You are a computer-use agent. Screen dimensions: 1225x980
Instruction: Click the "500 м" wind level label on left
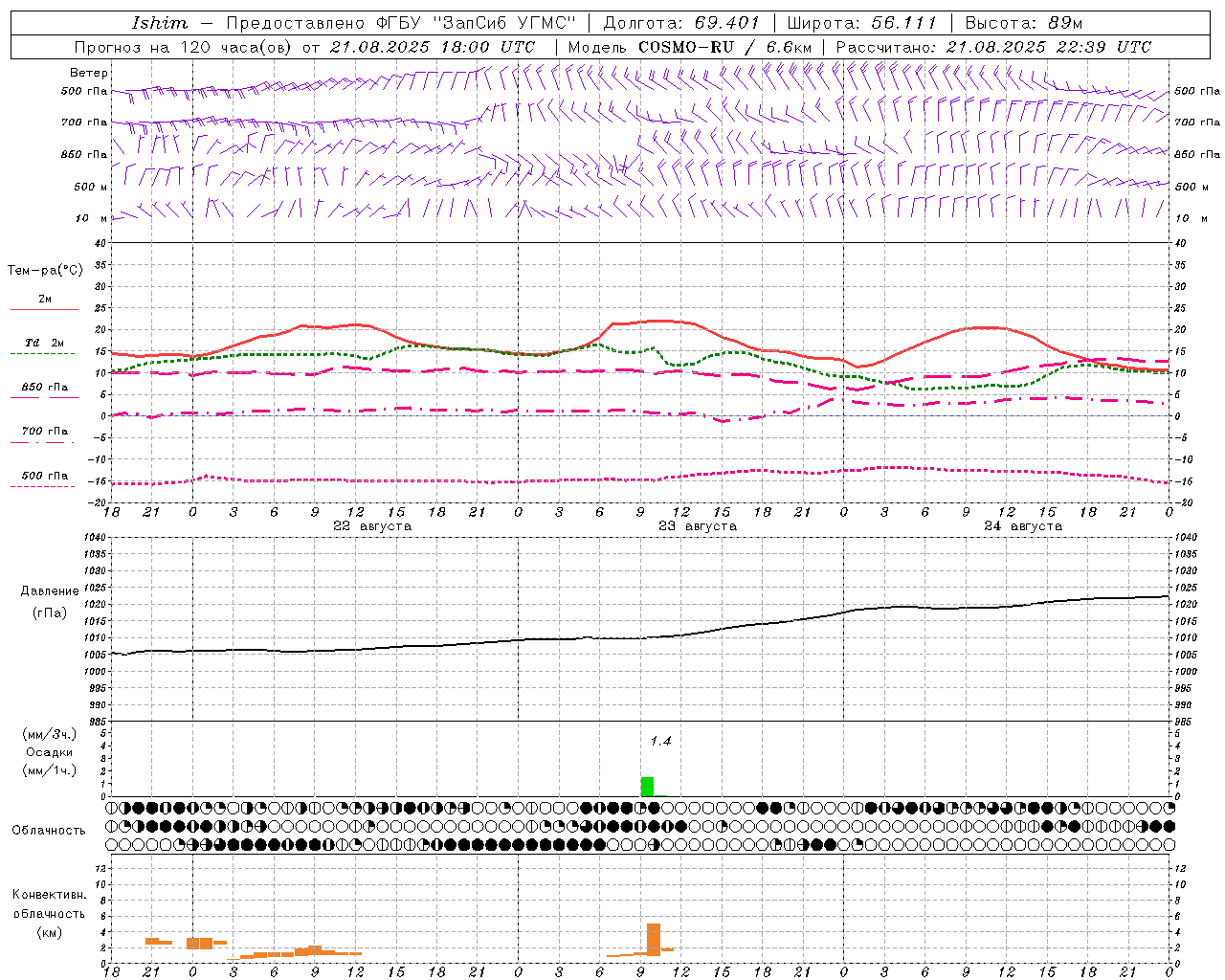91,187
